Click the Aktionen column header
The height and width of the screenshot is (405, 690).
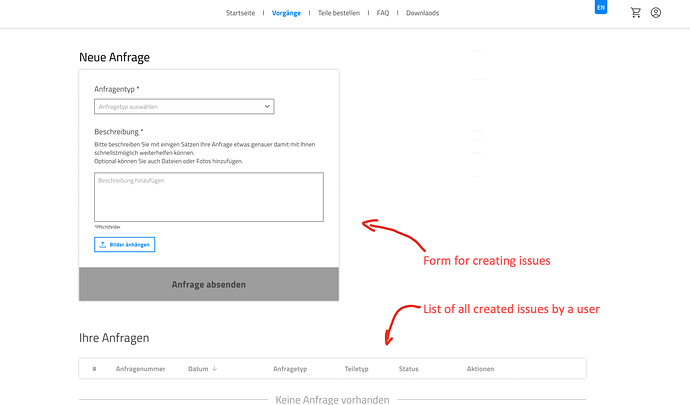480,369
